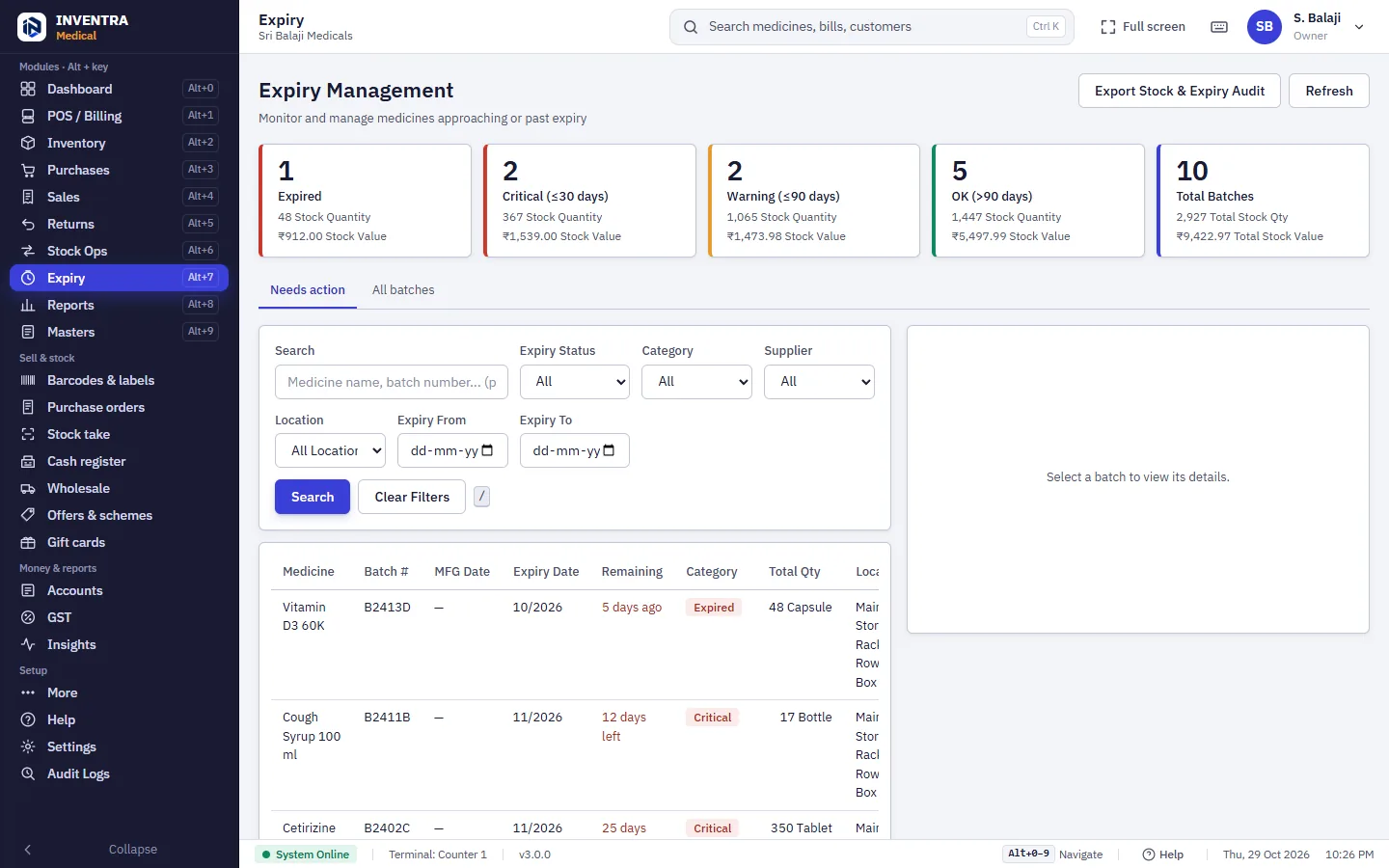
Task: Select the Needs action tab
Action: click(x=308, y=290)
